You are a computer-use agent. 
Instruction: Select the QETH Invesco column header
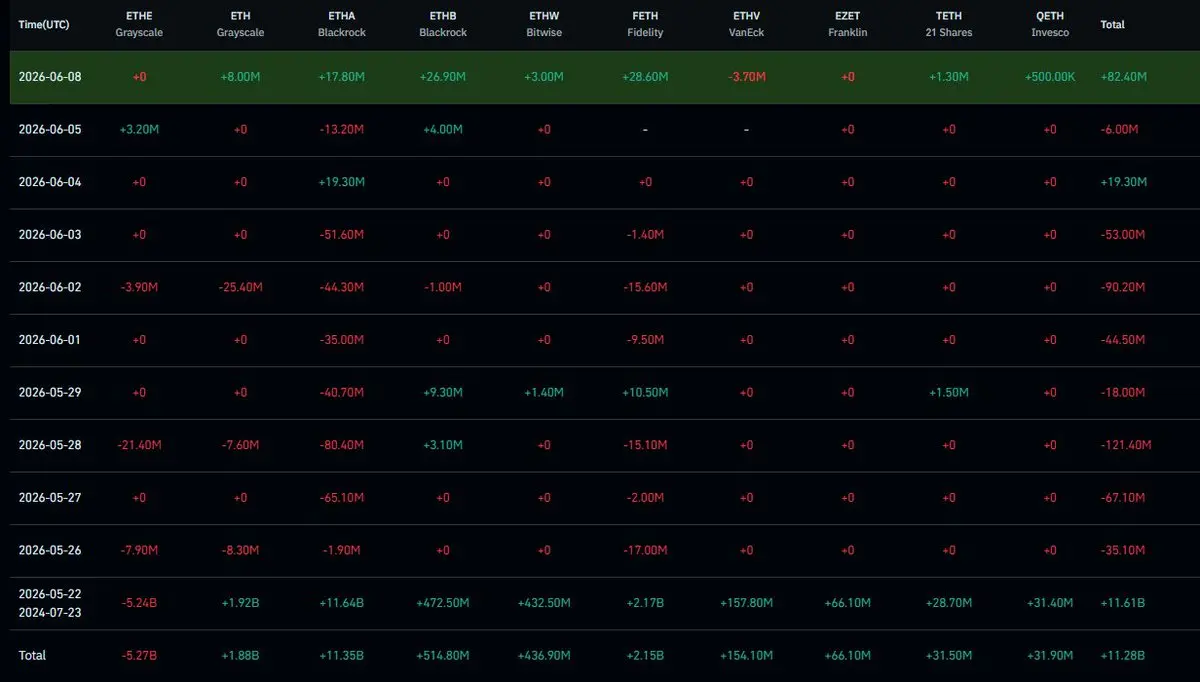(x=1050, y=24)
